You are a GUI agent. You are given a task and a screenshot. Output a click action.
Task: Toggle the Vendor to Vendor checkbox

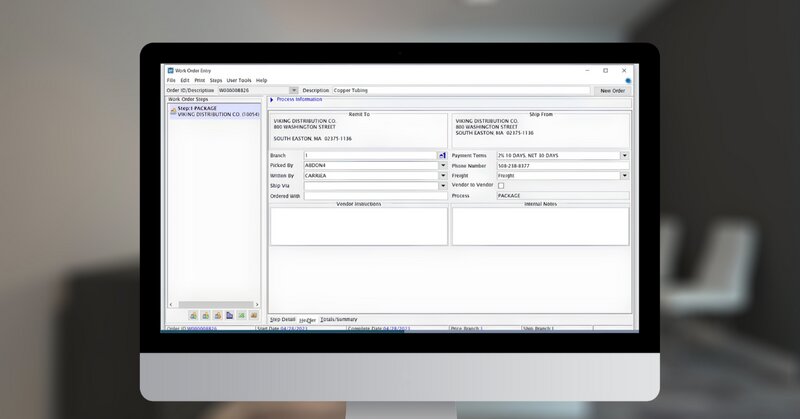[x=501, y=186]
